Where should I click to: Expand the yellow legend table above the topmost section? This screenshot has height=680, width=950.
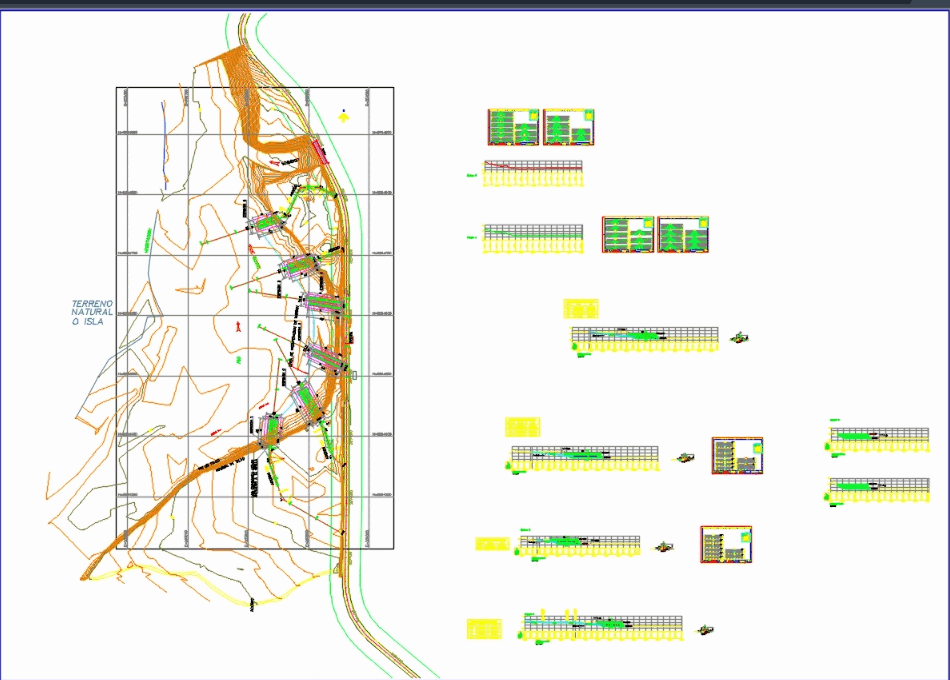[580, 308]
